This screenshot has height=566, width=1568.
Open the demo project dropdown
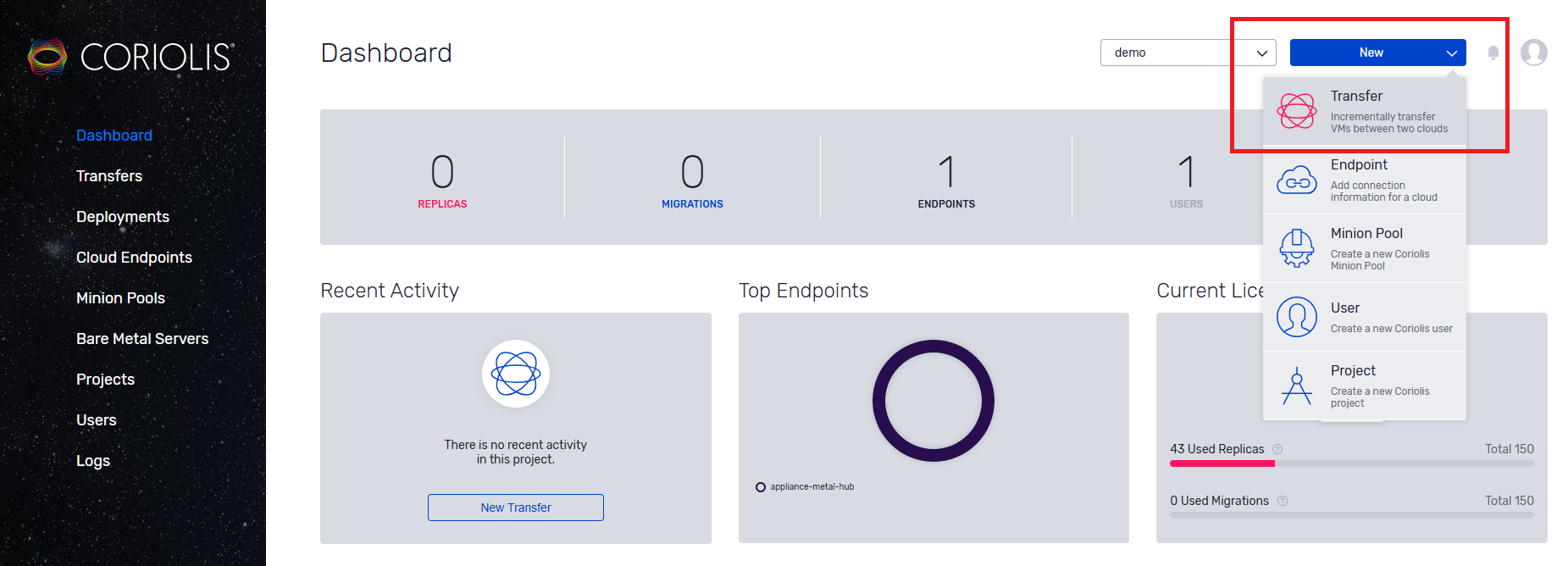pos(1188,53)
